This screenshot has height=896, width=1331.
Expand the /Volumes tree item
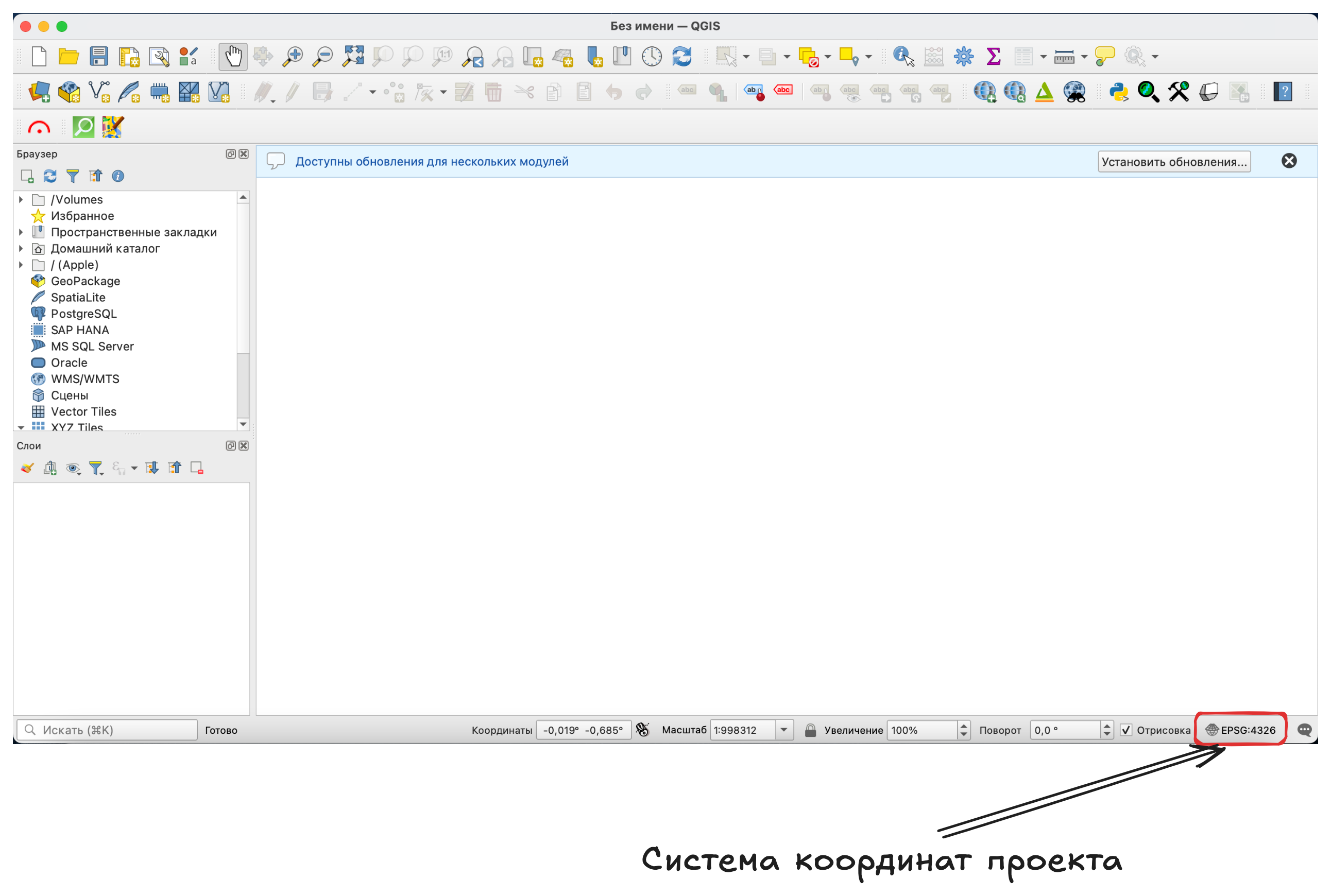[x=21, y=199]
